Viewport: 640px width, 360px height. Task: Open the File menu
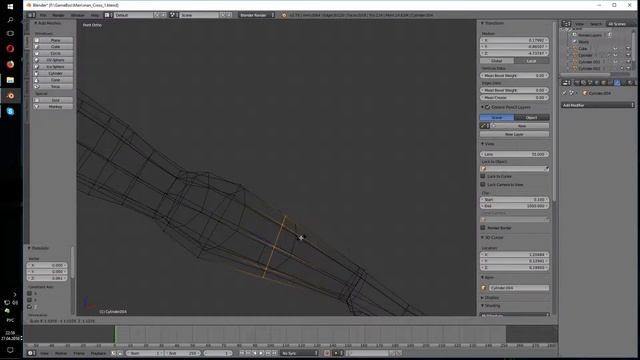coord(43,15)
